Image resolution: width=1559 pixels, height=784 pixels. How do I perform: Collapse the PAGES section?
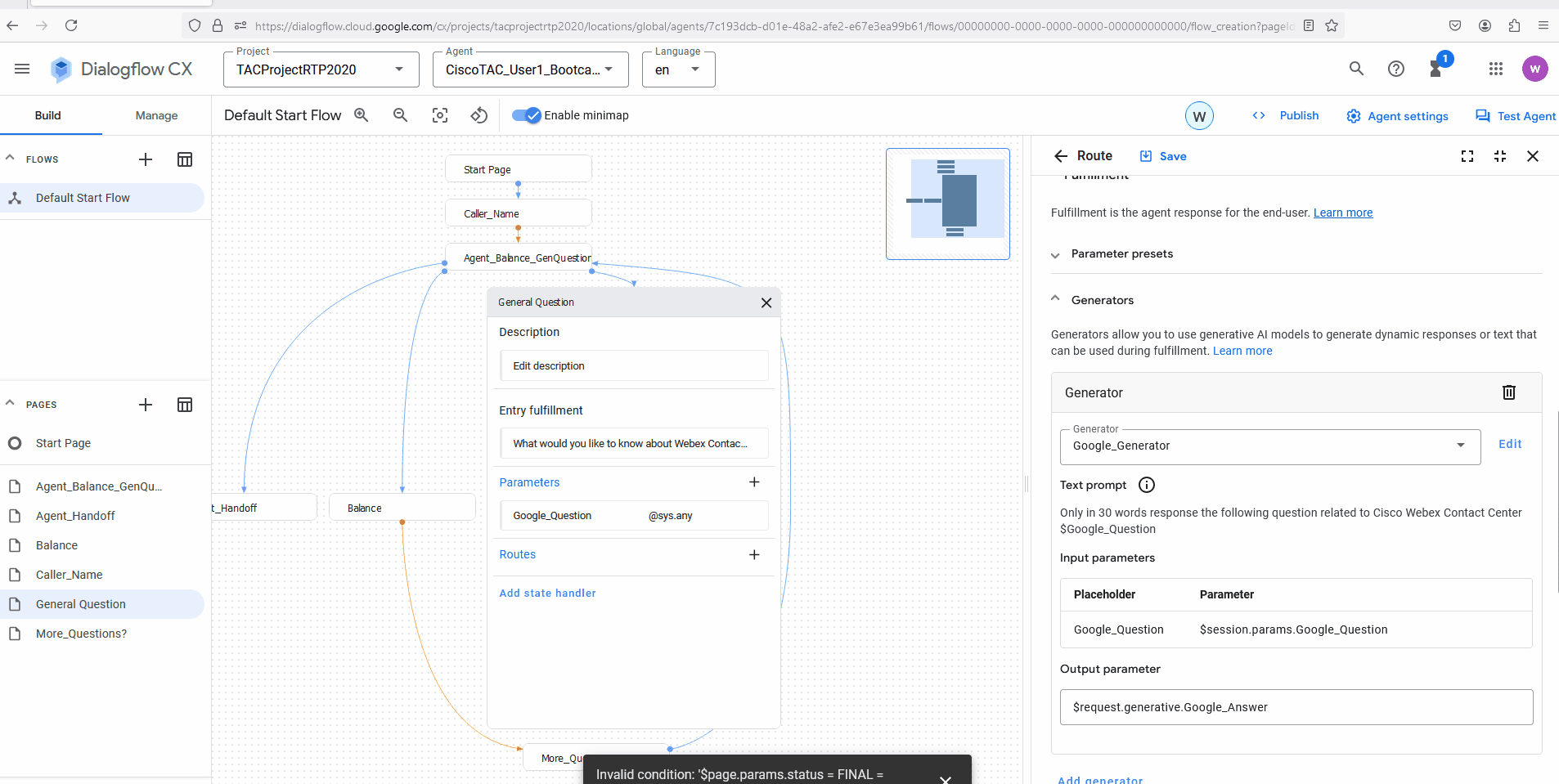pos(11,403)
